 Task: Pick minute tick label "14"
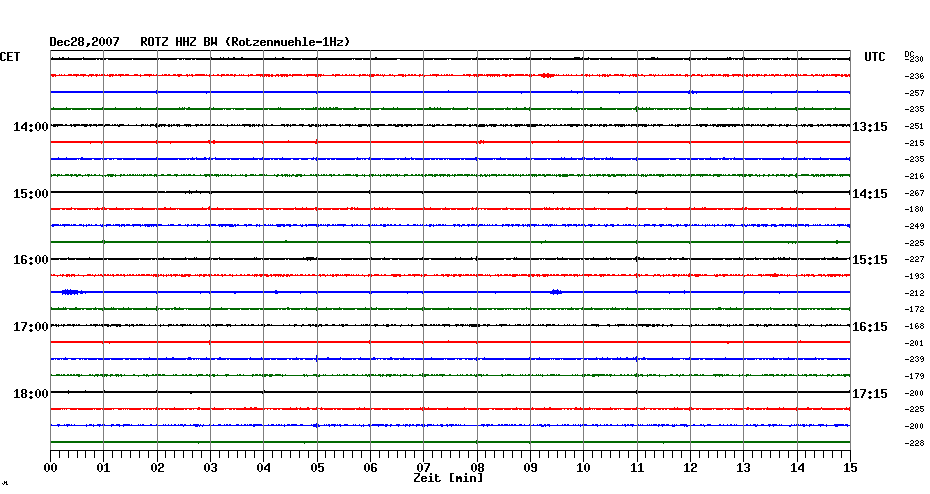797,468
